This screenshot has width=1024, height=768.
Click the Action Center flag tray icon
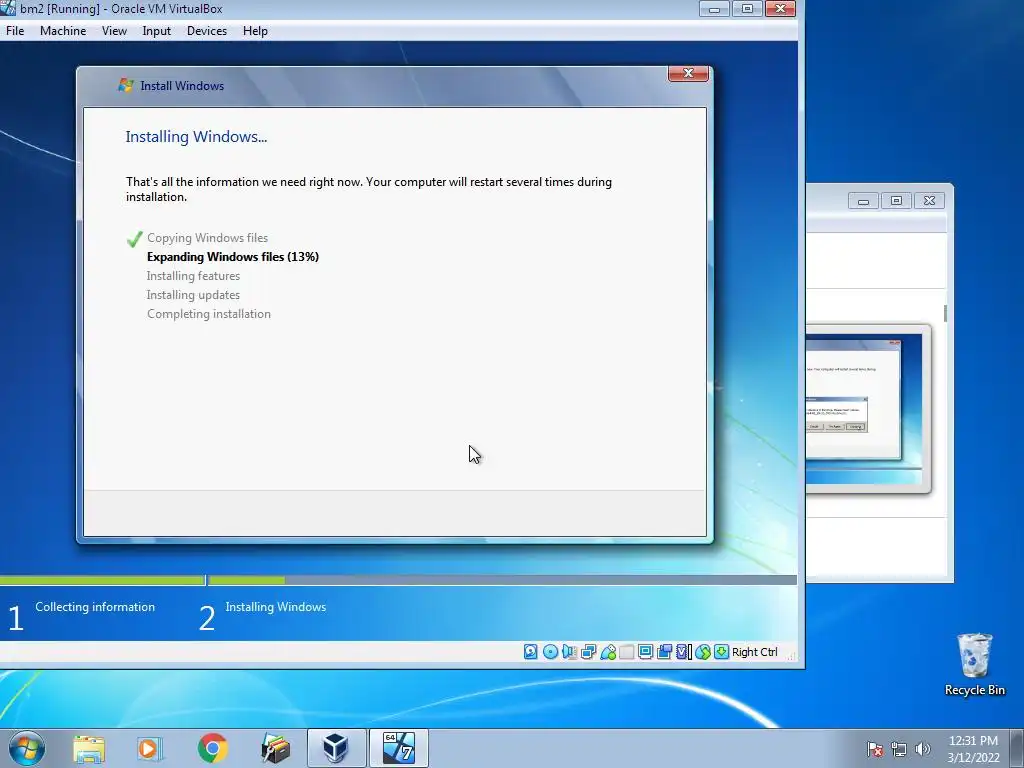(875, 749)
